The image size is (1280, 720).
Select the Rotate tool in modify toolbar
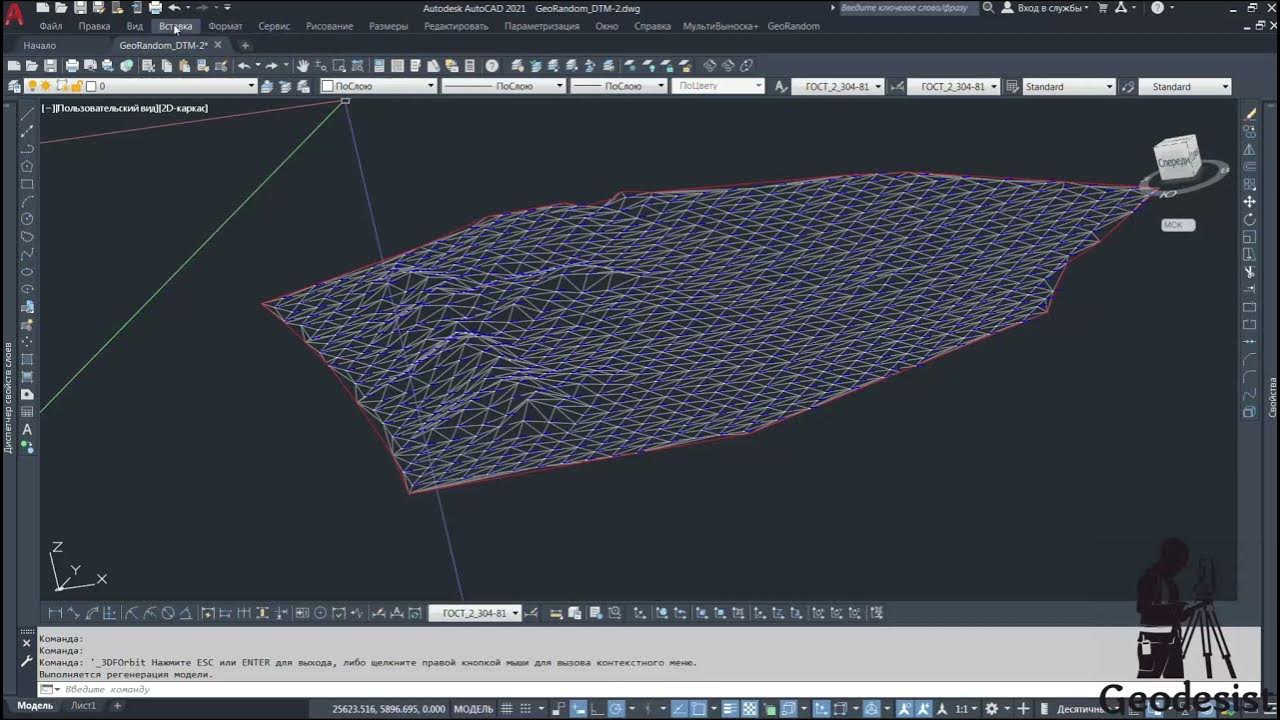[x=1250, y=219]
